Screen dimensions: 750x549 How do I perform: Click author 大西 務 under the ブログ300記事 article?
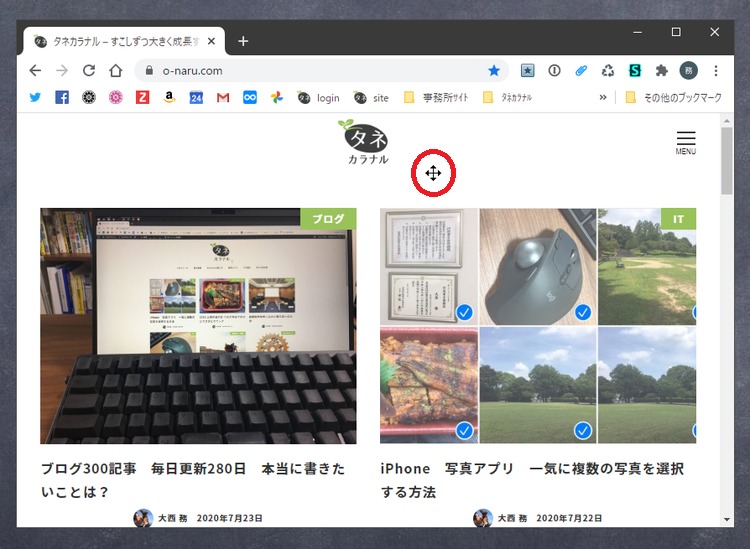pos(173,518)
